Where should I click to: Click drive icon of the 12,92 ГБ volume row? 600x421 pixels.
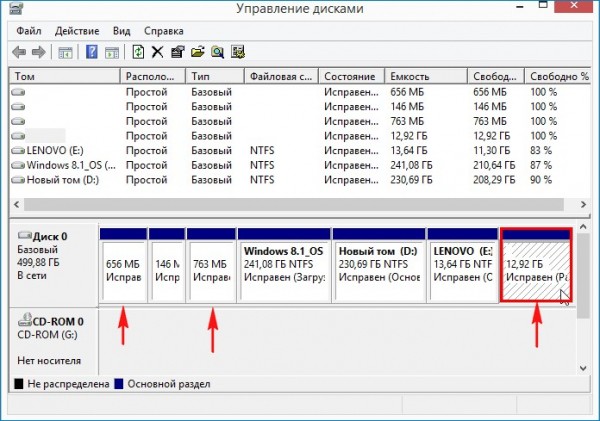(18, 136)
